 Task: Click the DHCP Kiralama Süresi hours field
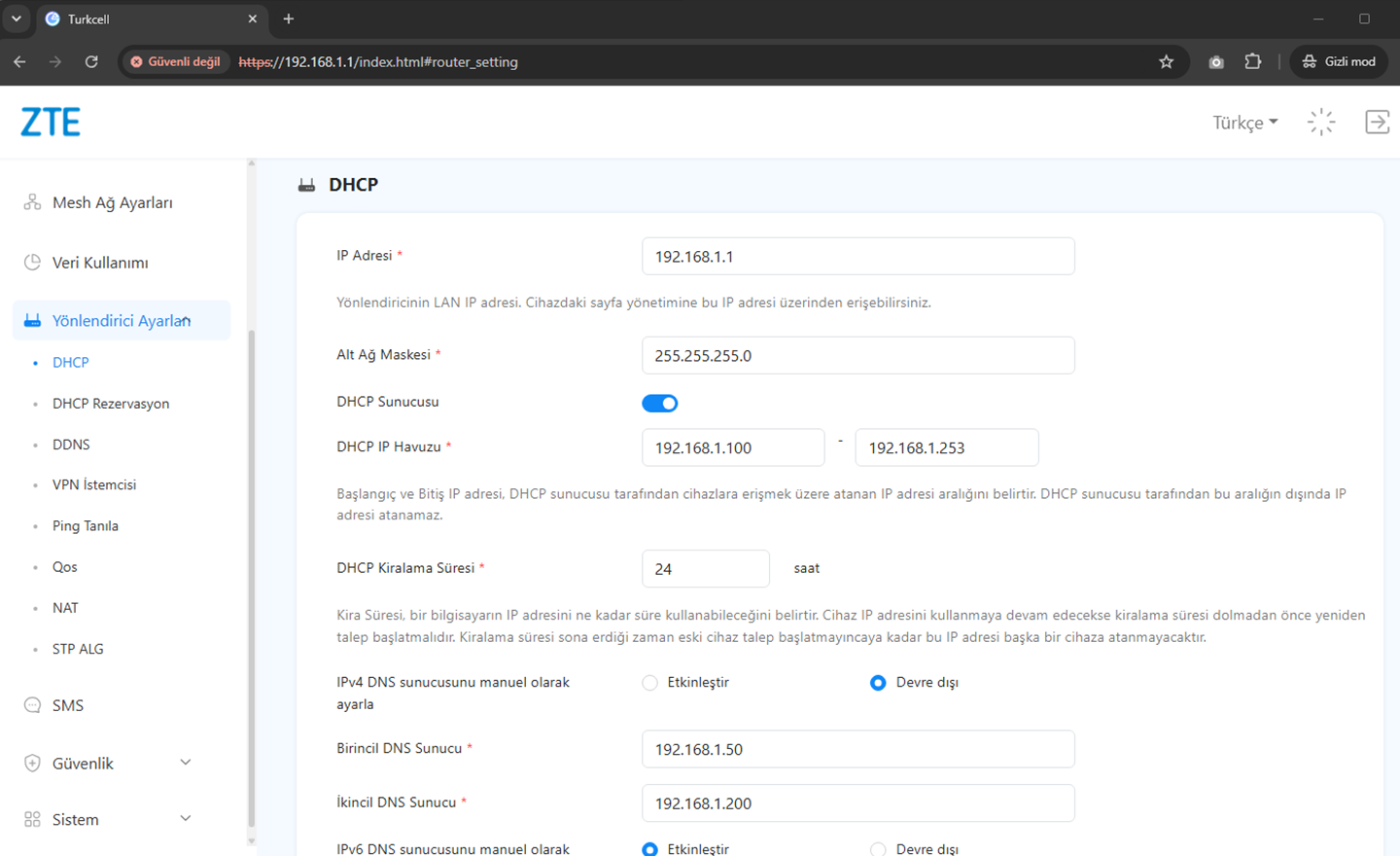[x=706, y=569]
